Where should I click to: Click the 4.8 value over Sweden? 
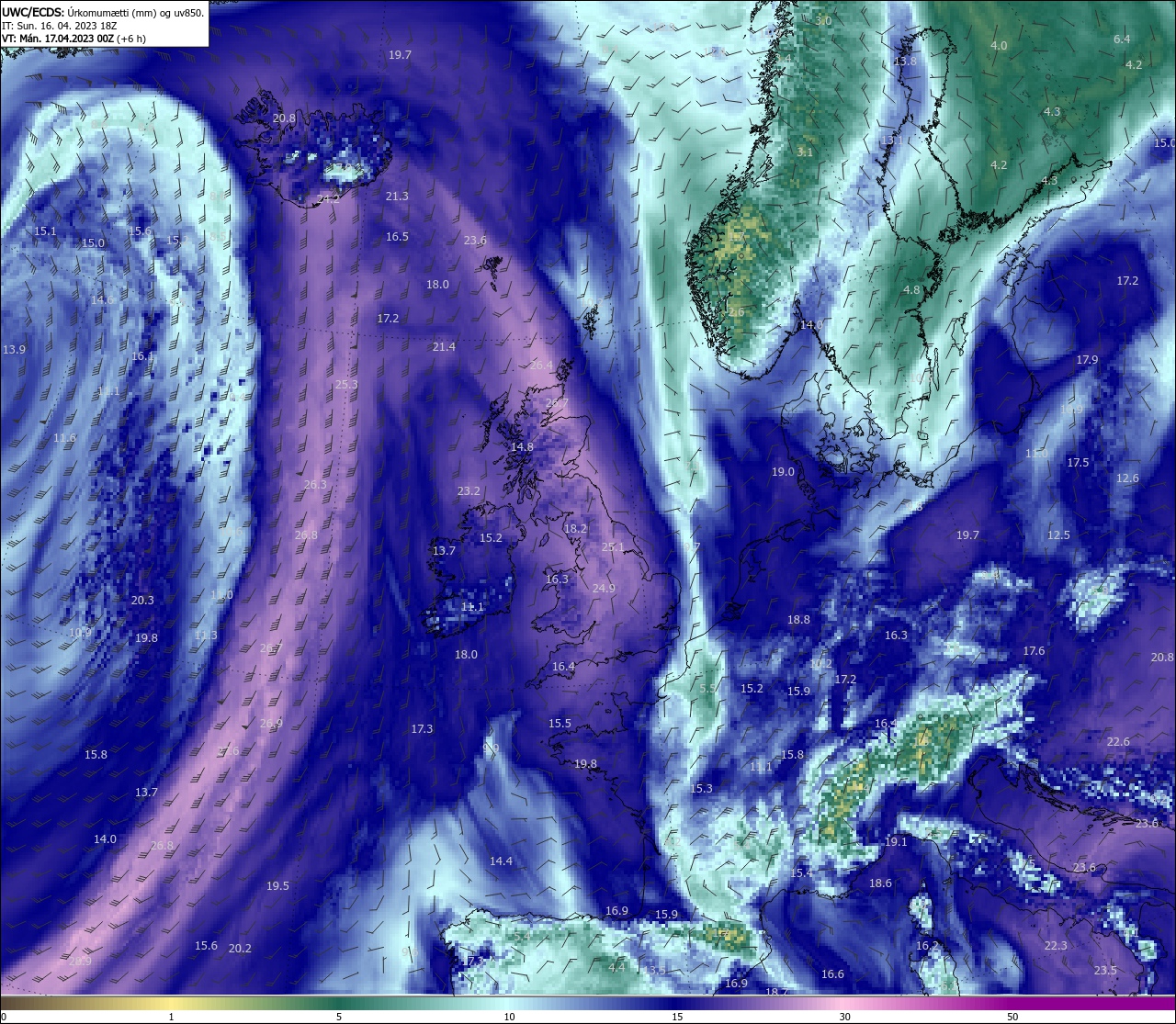[911, 290]
